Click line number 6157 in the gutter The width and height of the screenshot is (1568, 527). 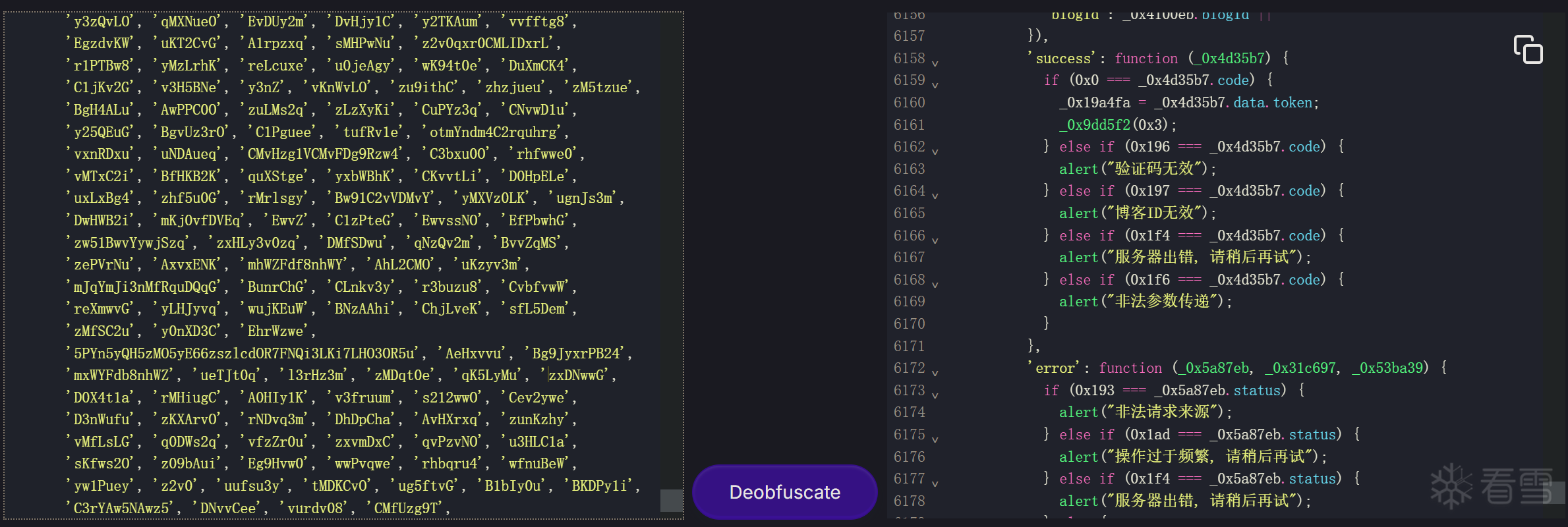tap(909, 36)
